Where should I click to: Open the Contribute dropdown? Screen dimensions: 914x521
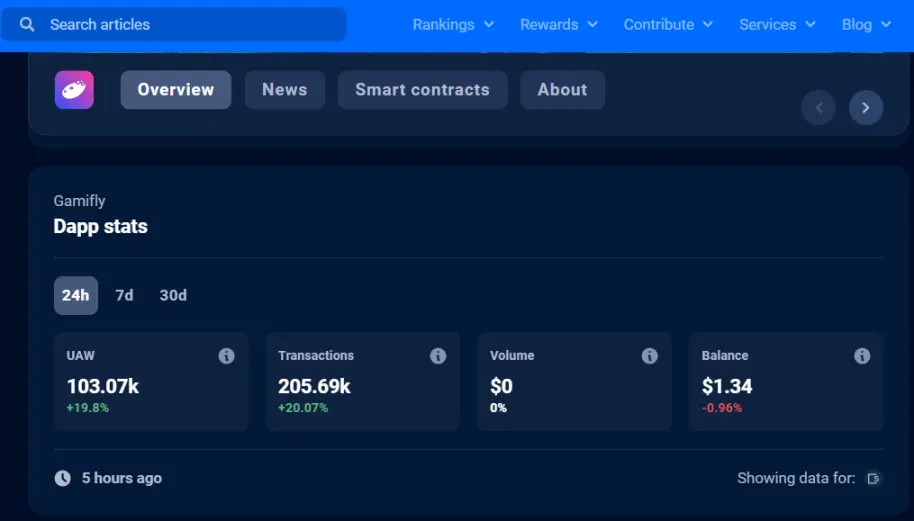point(668,24)
